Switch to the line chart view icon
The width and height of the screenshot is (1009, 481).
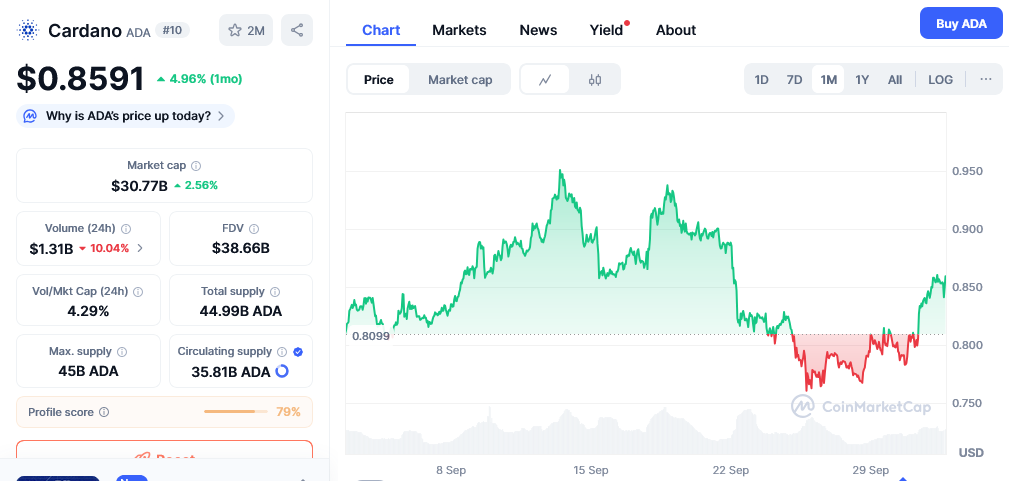[545, 80]
